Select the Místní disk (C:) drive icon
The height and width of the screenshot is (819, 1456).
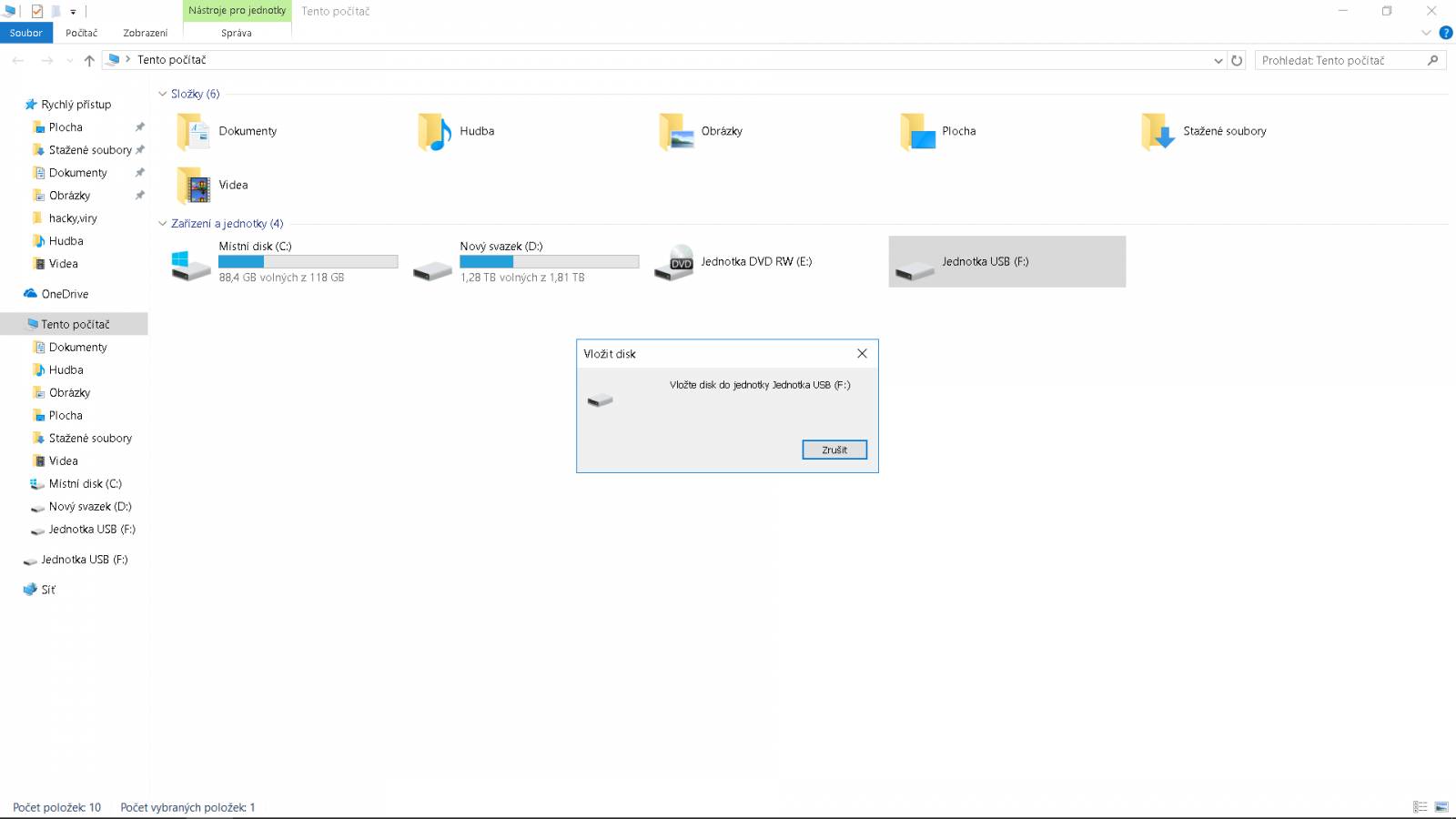pos(191,264)
